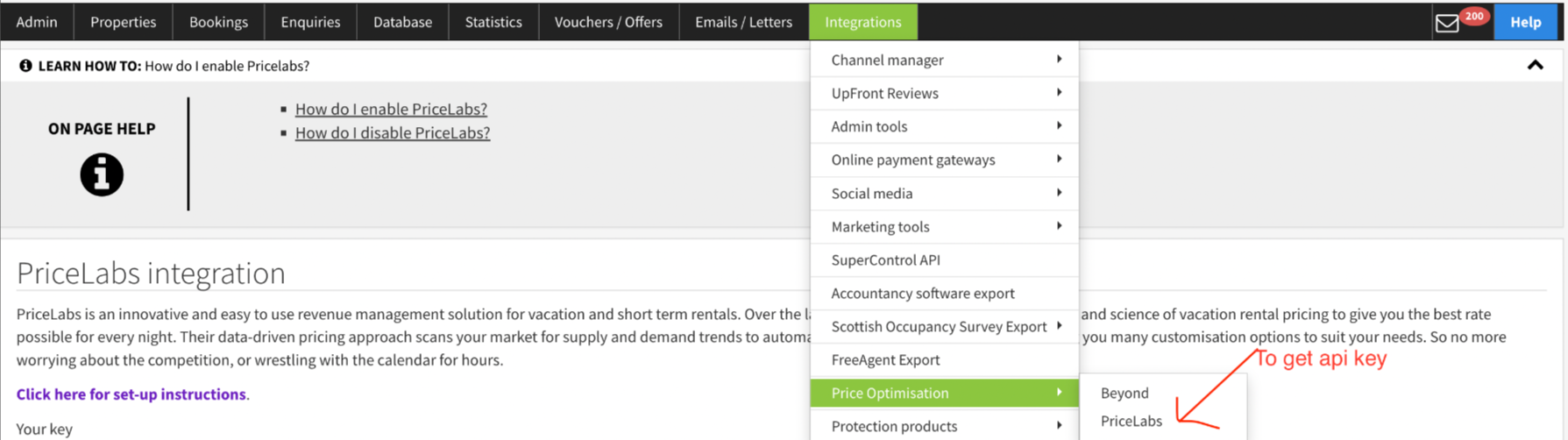The image size is (1568, 440).
Task: Select Online payment gateways menu entry
Action: point(944,160)
